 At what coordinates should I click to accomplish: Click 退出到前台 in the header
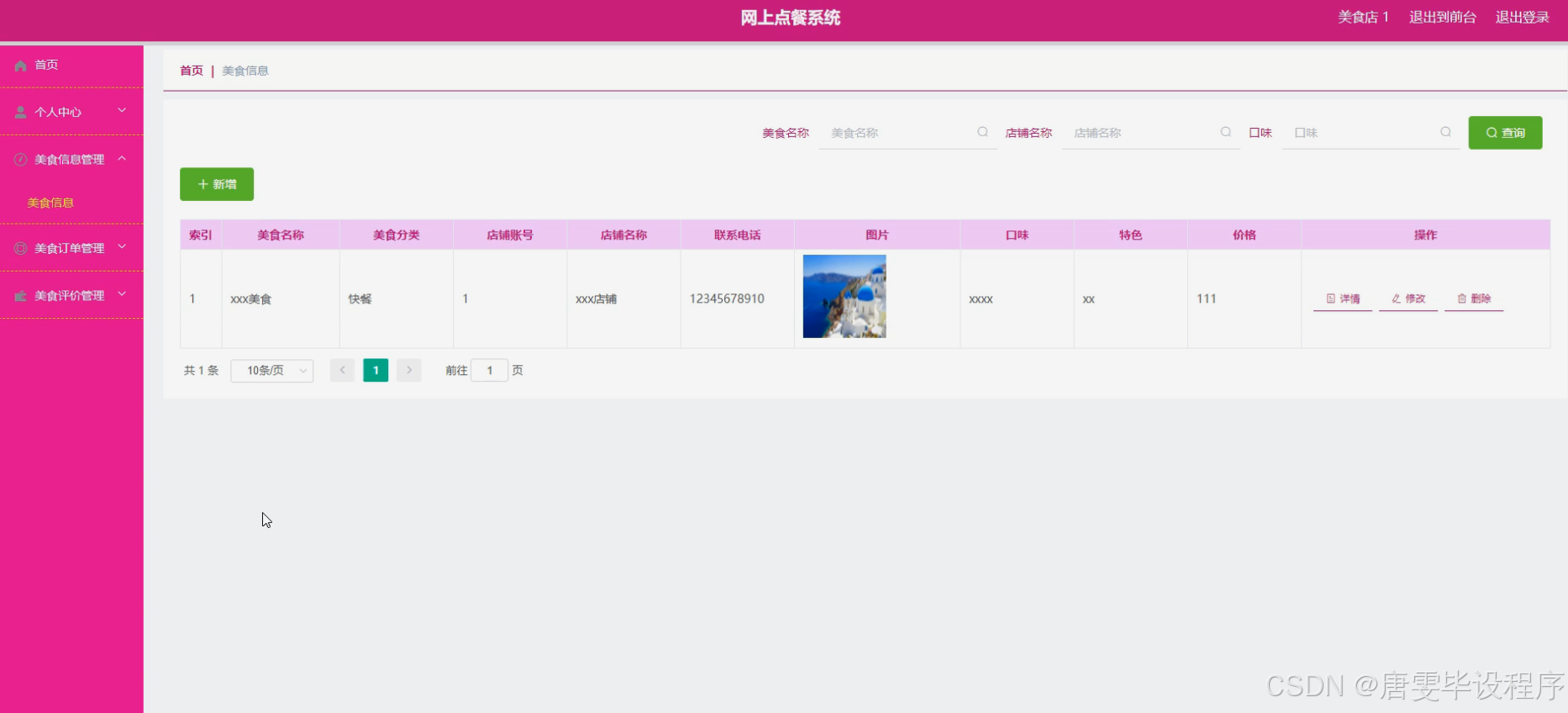coord(1442,17)
